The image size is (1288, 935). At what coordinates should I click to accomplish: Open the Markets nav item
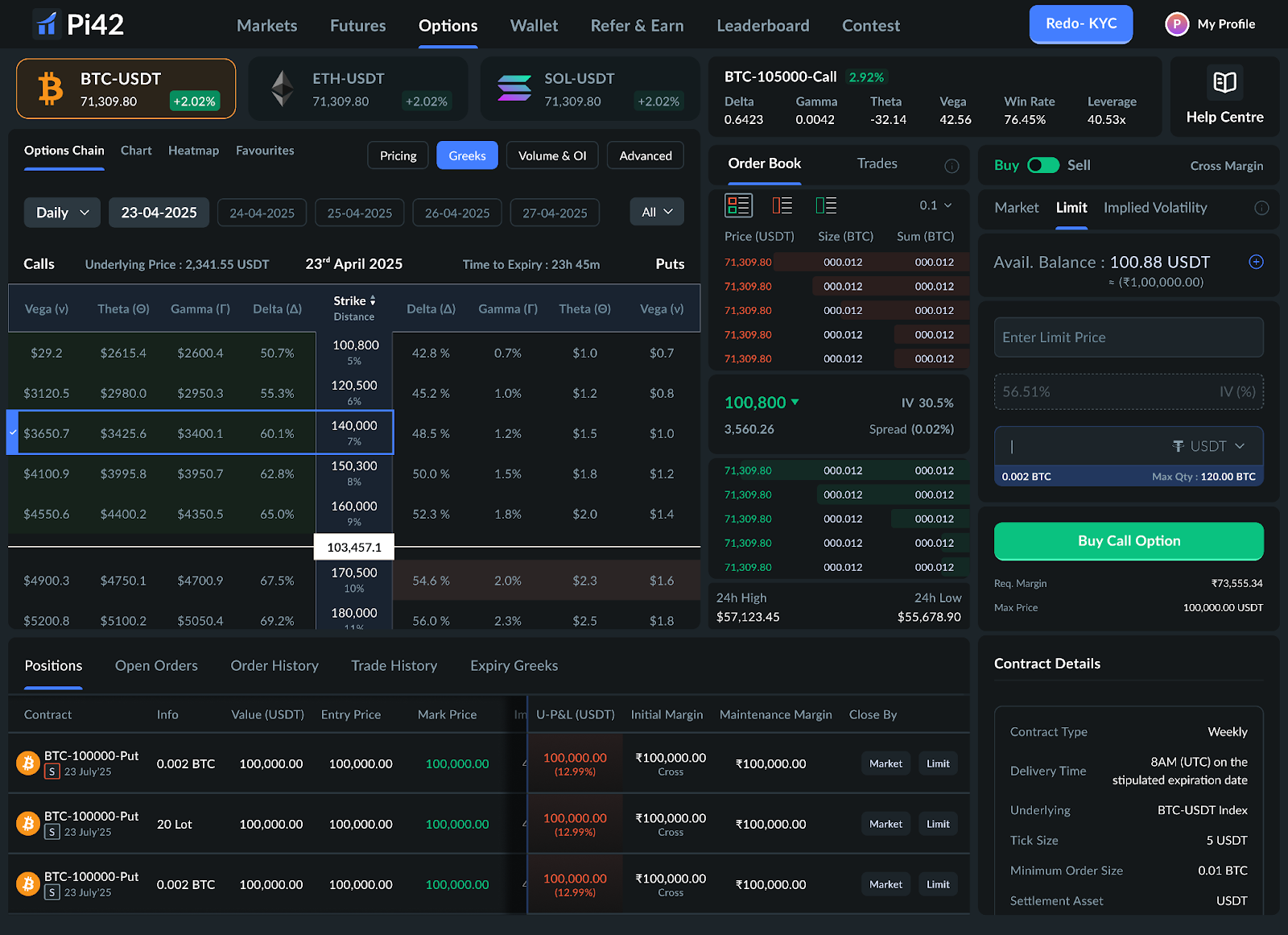point(267,26)
